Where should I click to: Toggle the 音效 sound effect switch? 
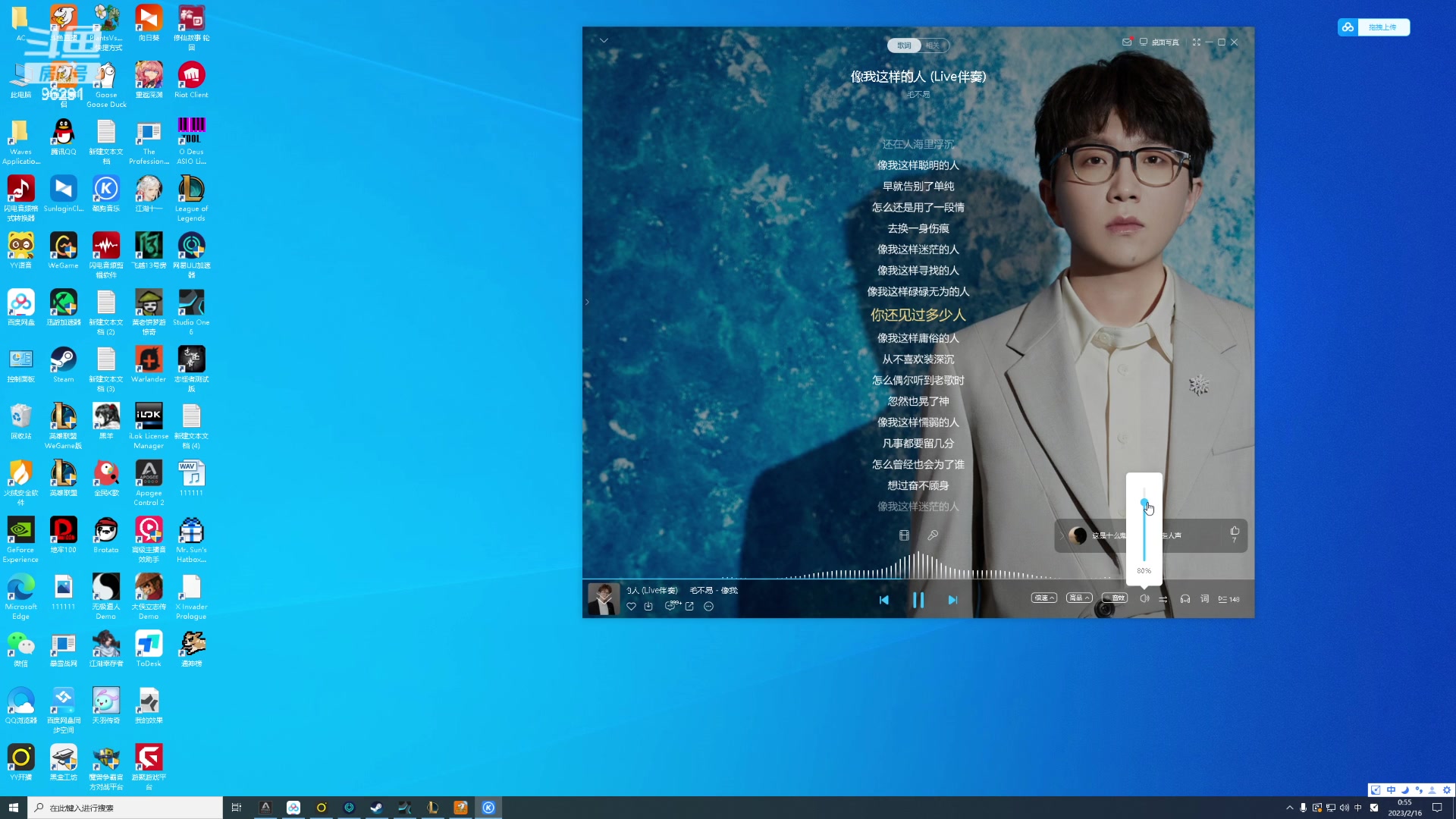pos(1115,598)
